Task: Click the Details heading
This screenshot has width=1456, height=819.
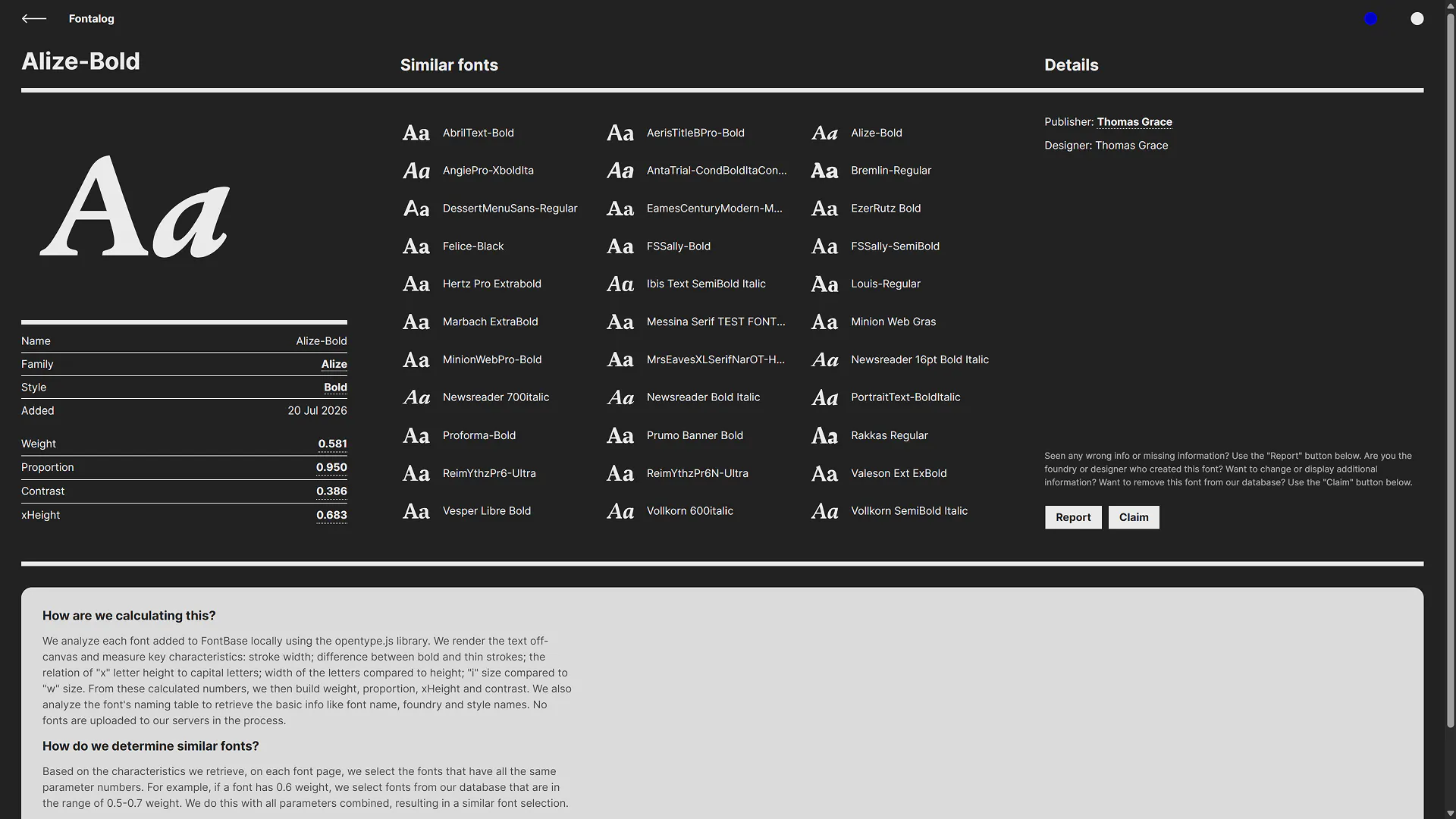Action: tap(1071, 65)
